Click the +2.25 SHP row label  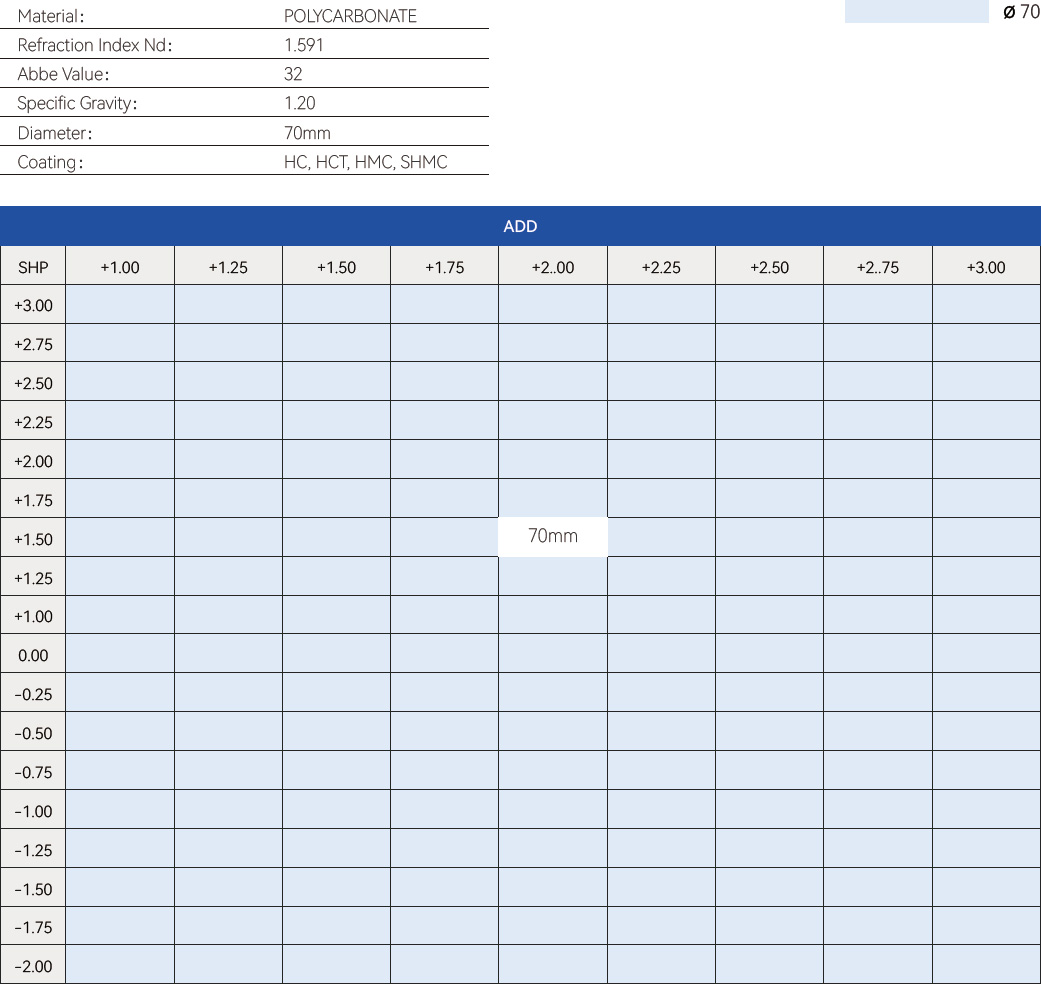(x=33, y=423)
